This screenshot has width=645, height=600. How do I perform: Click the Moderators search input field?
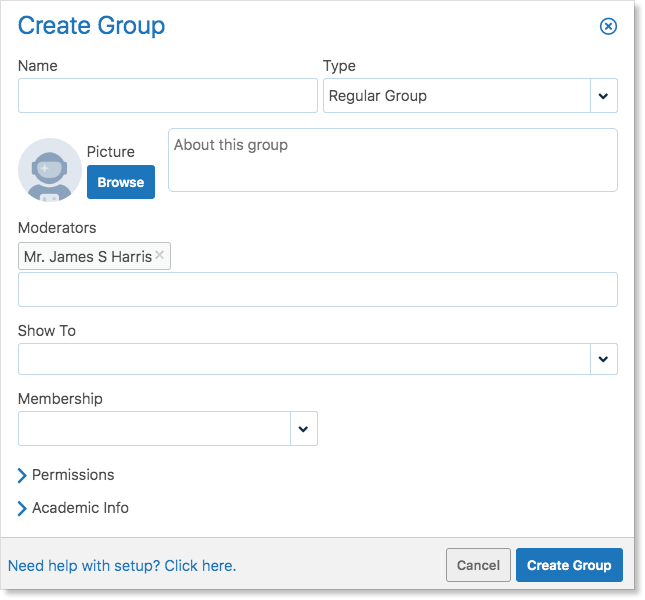[x=318, y=290]
